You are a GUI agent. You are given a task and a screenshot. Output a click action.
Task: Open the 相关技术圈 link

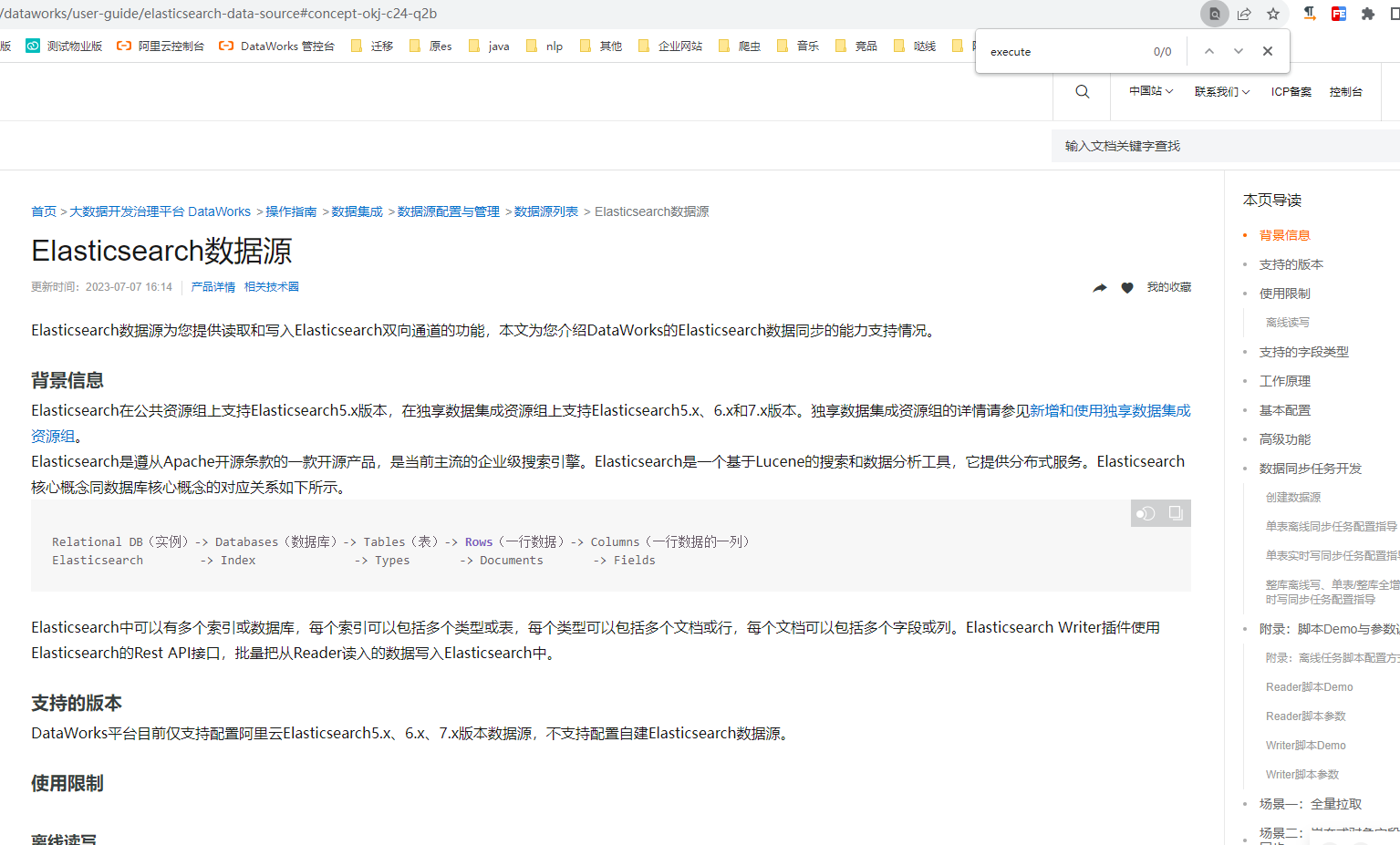[272, 287]
